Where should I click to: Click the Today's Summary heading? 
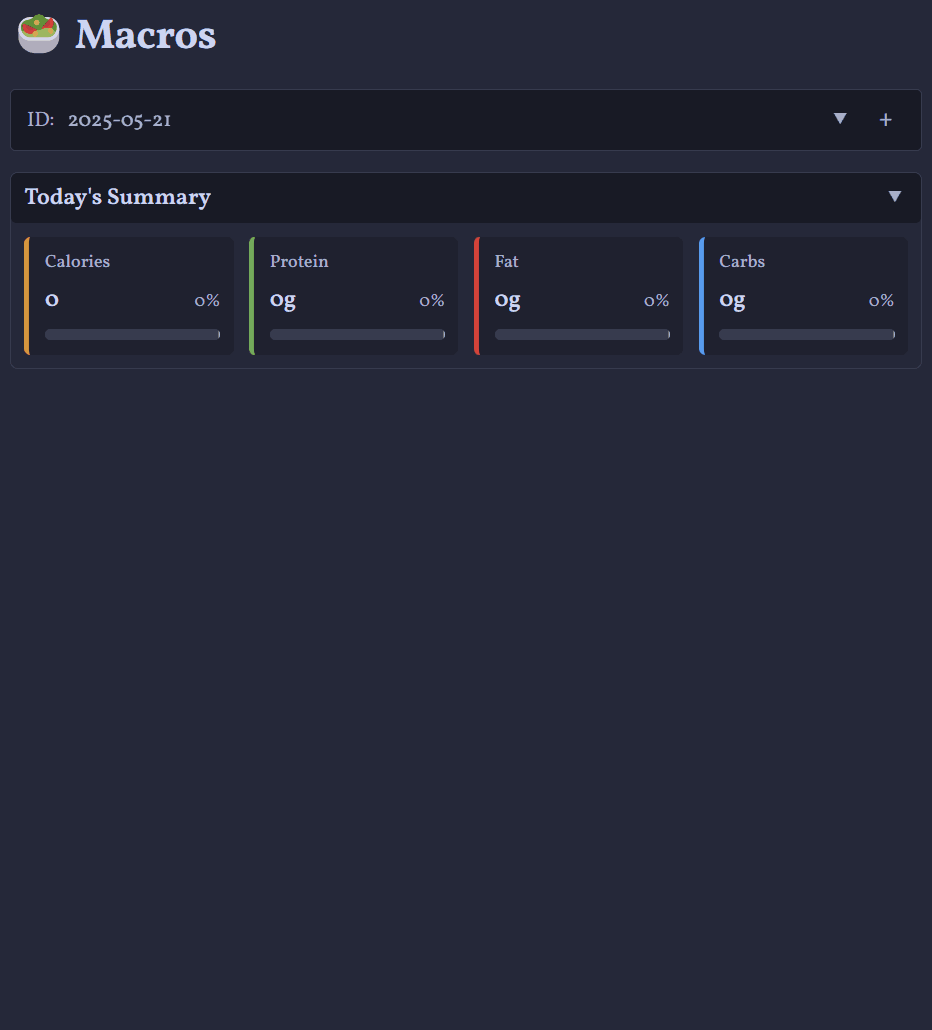tap(118, 197)
